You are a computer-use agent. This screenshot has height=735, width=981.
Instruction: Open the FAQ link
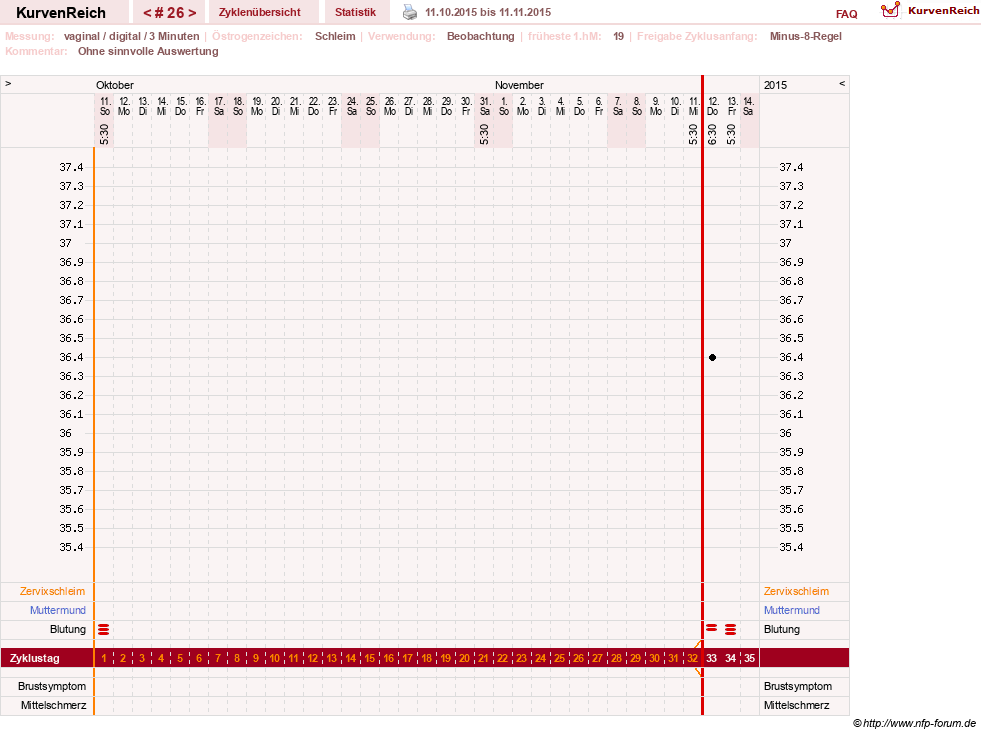(846, 14)
